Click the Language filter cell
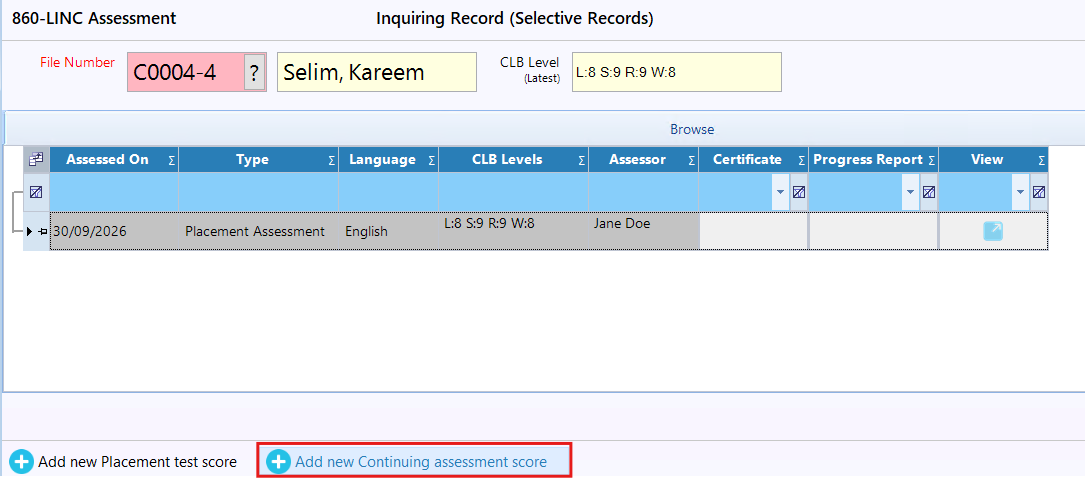The width and height of the screenshot is (1085, 478). pos(388,192)
